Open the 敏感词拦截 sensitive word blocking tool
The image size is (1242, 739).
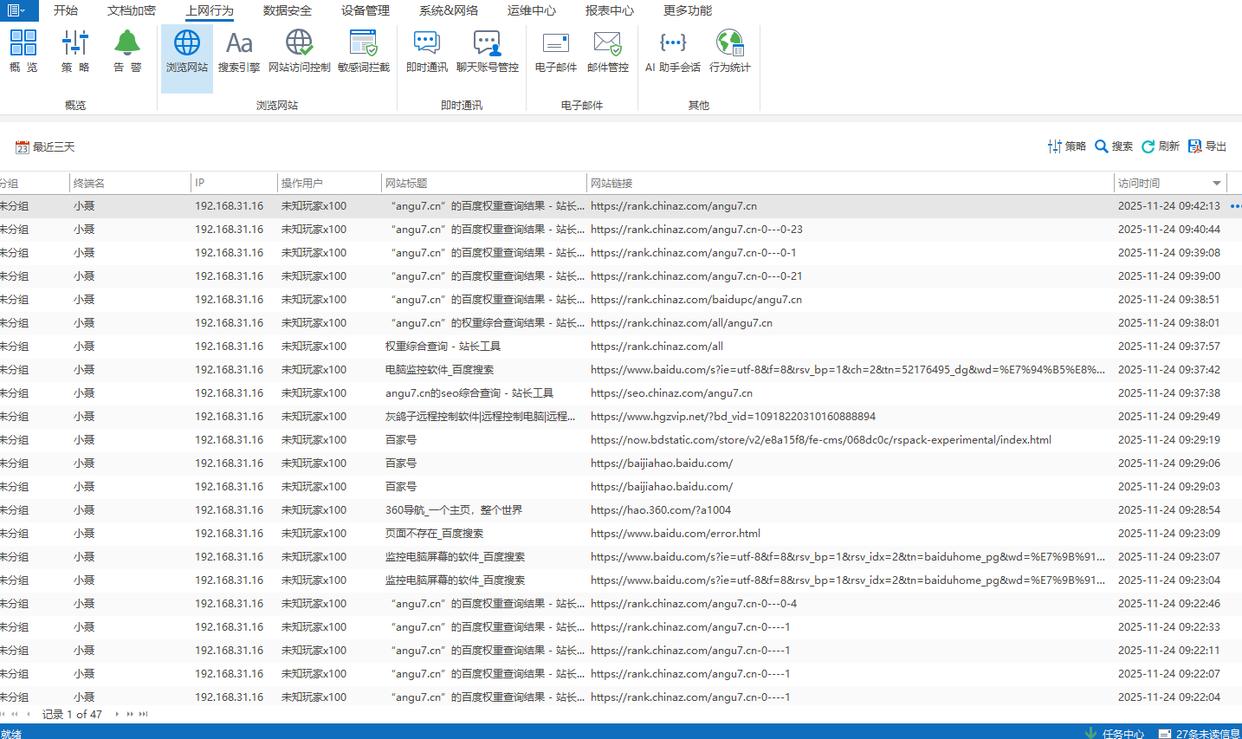point(363,51)
